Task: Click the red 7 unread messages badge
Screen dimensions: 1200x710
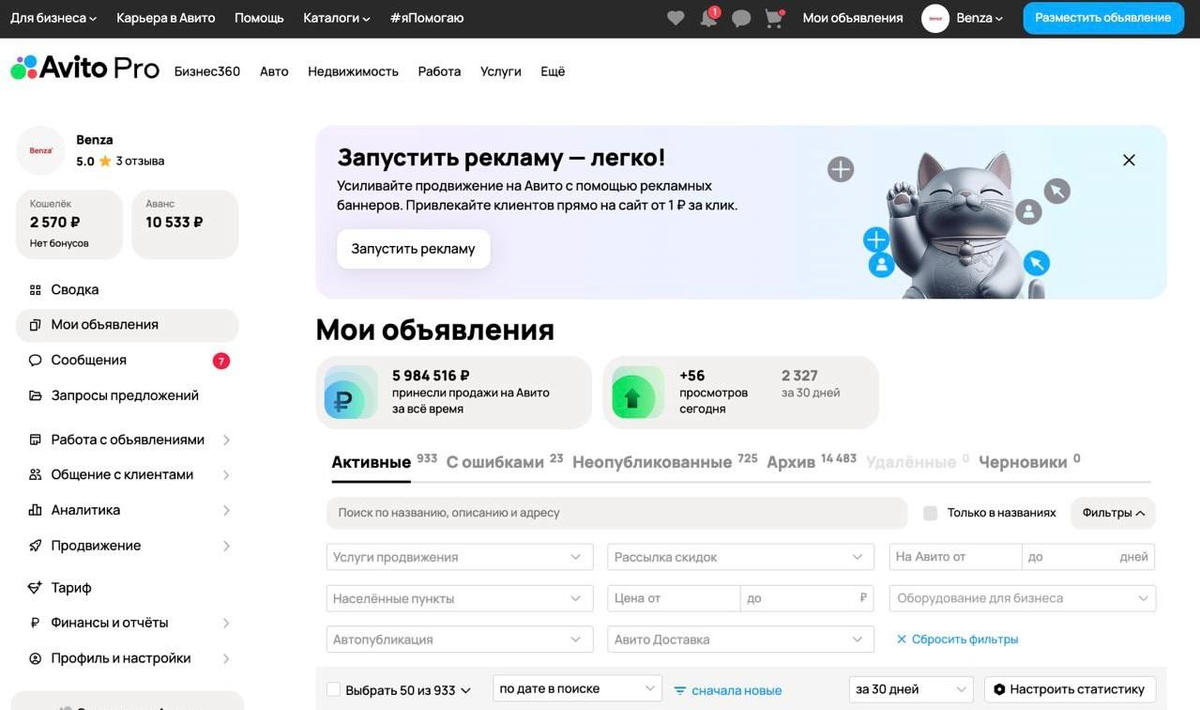Action: point(221,361)
